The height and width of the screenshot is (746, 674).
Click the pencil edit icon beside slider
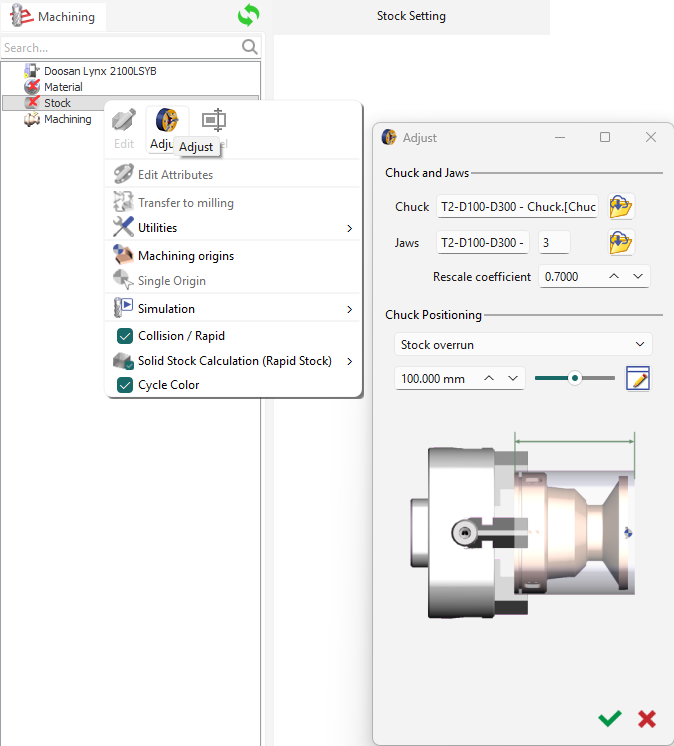click(x=637, y=378)
